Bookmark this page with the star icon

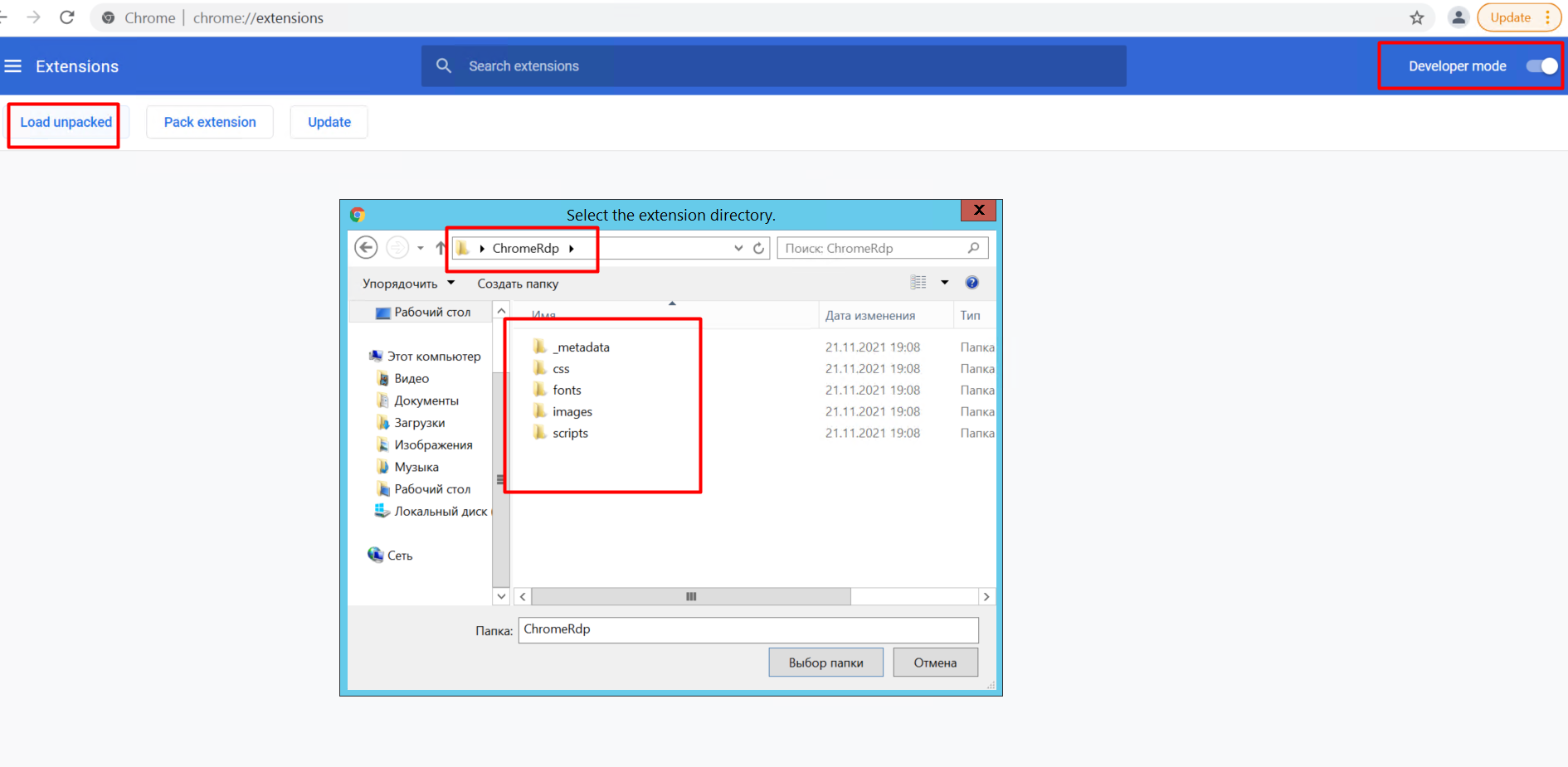click(1417, 17)
